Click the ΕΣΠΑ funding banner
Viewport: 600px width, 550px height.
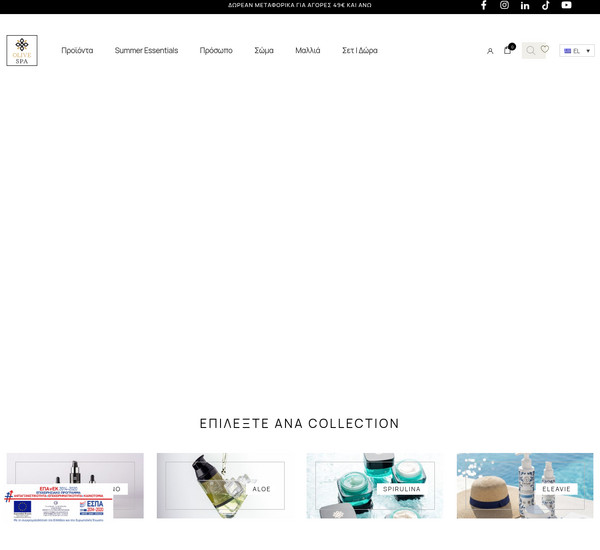click(58, 504)
